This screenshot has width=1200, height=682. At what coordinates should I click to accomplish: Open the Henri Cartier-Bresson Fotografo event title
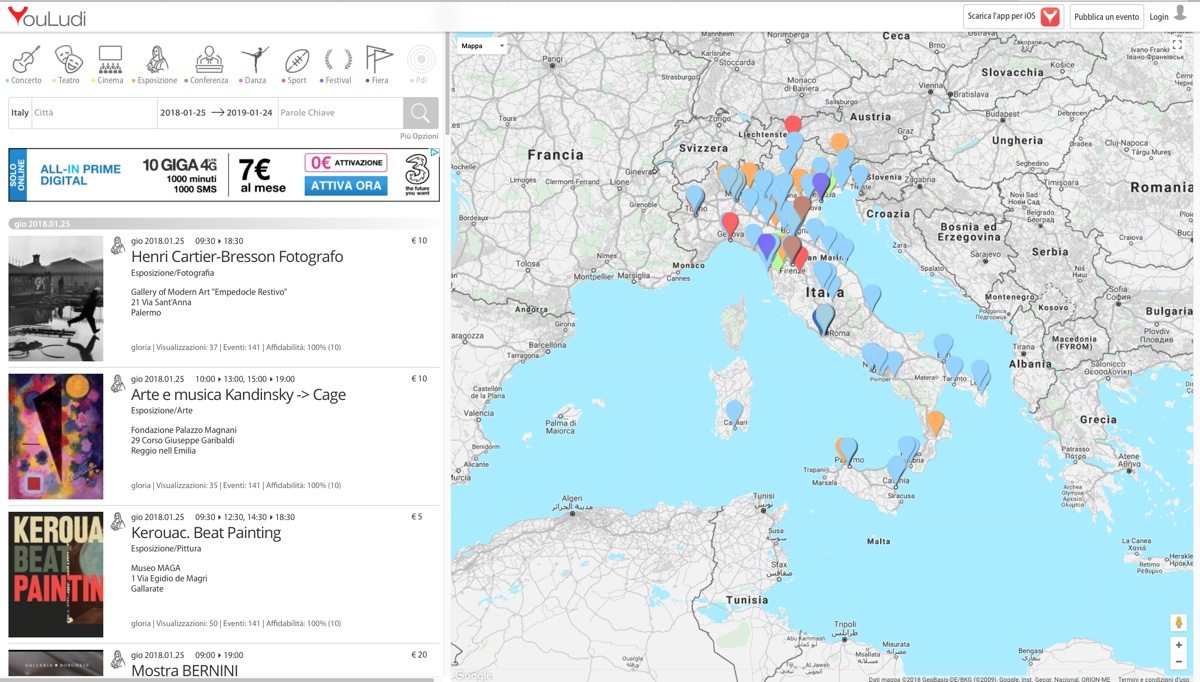[237, 257]
